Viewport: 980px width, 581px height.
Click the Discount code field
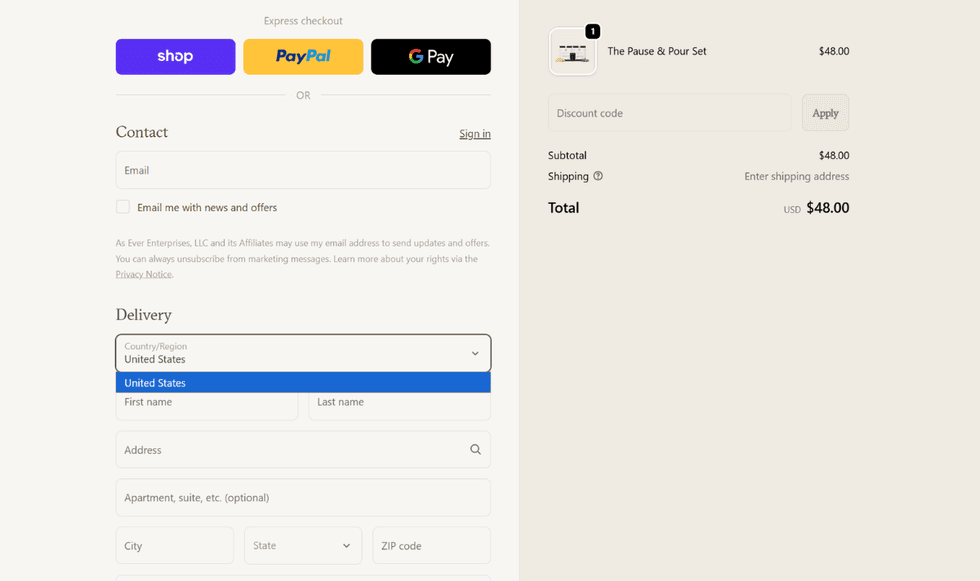click(x=669, y=113)
